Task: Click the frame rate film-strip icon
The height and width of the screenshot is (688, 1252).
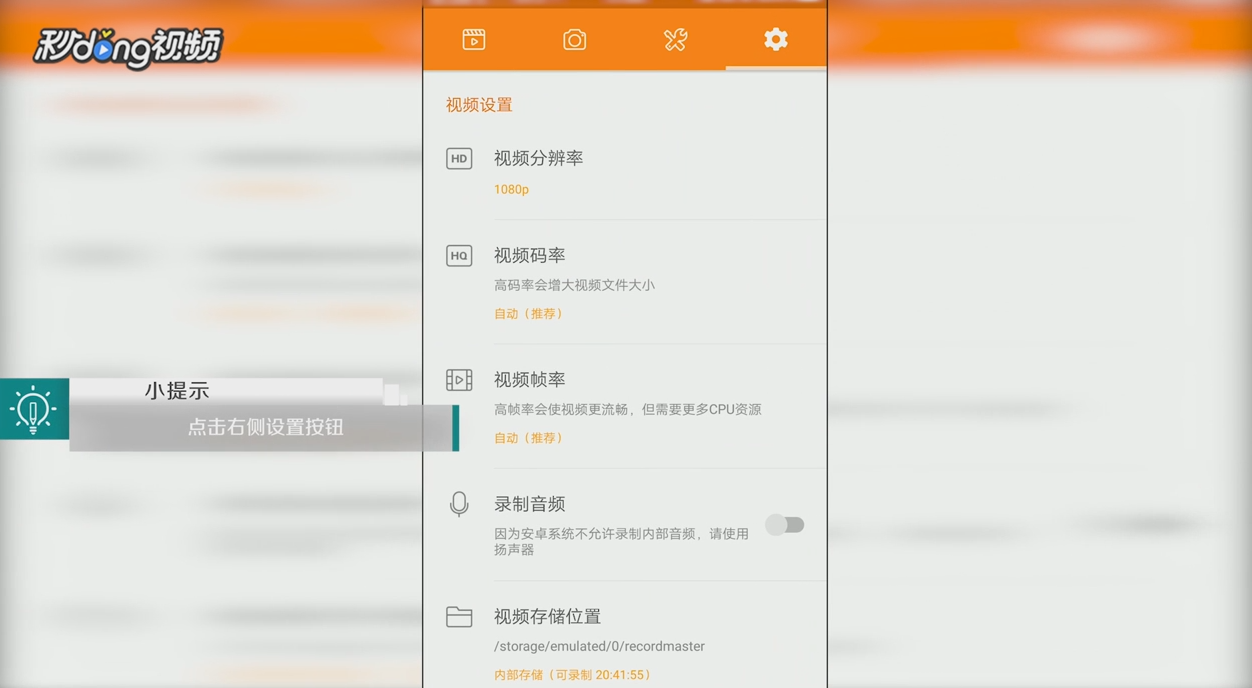Action: tap(459, 380)
